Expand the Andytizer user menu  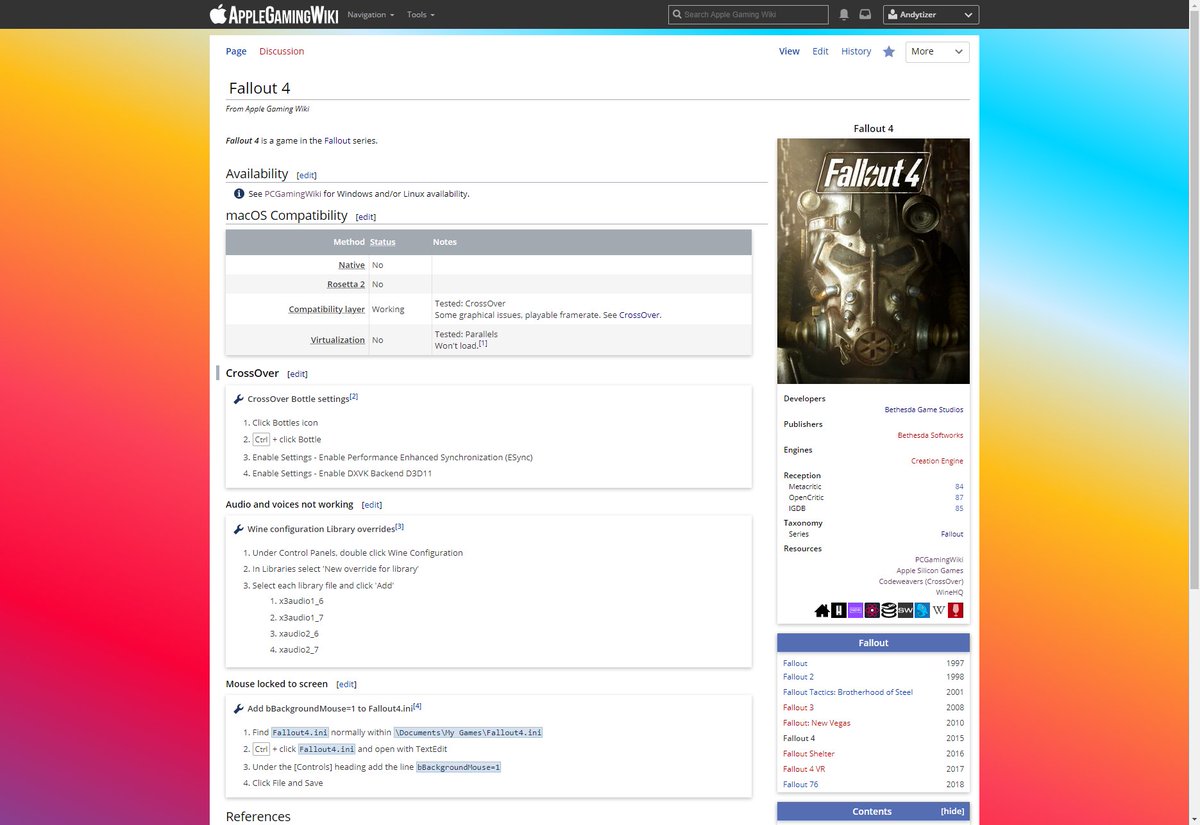coord(931,15)
